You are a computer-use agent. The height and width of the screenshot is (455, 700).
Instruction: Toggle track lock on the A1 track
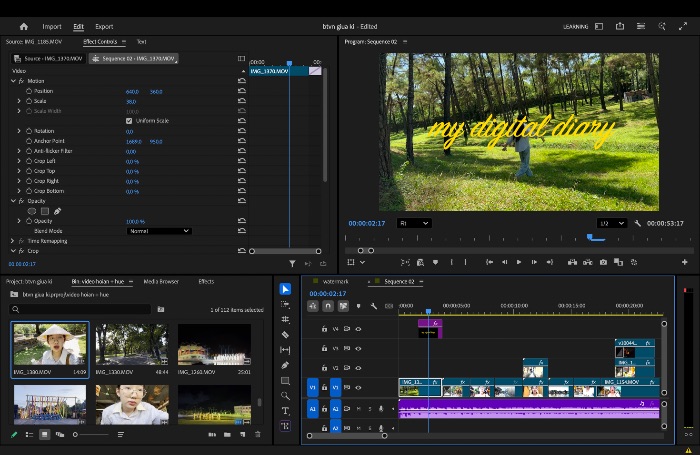coord(325,409)
